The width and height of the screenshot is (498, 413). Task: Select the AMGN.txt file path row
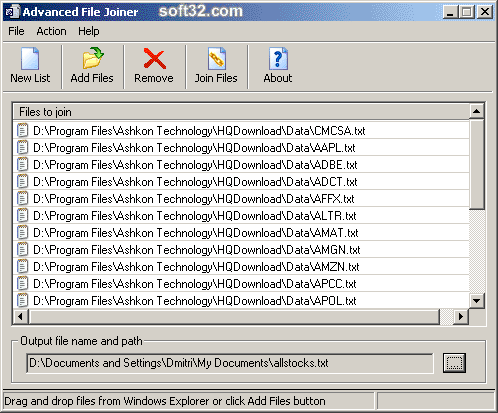pyautogui.click(x=241, y=249)
